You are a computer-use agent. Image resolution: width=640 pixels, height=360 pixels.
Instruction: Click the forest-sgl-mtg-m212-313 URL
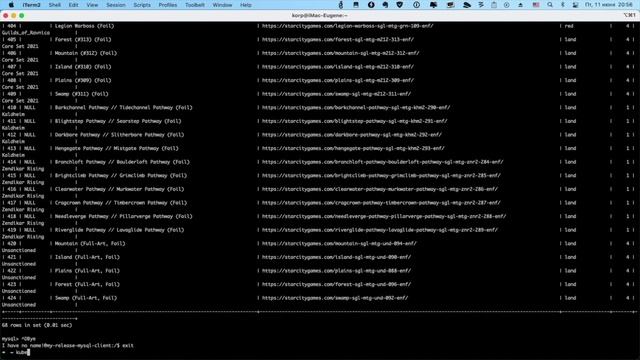[x=338, y=40]
